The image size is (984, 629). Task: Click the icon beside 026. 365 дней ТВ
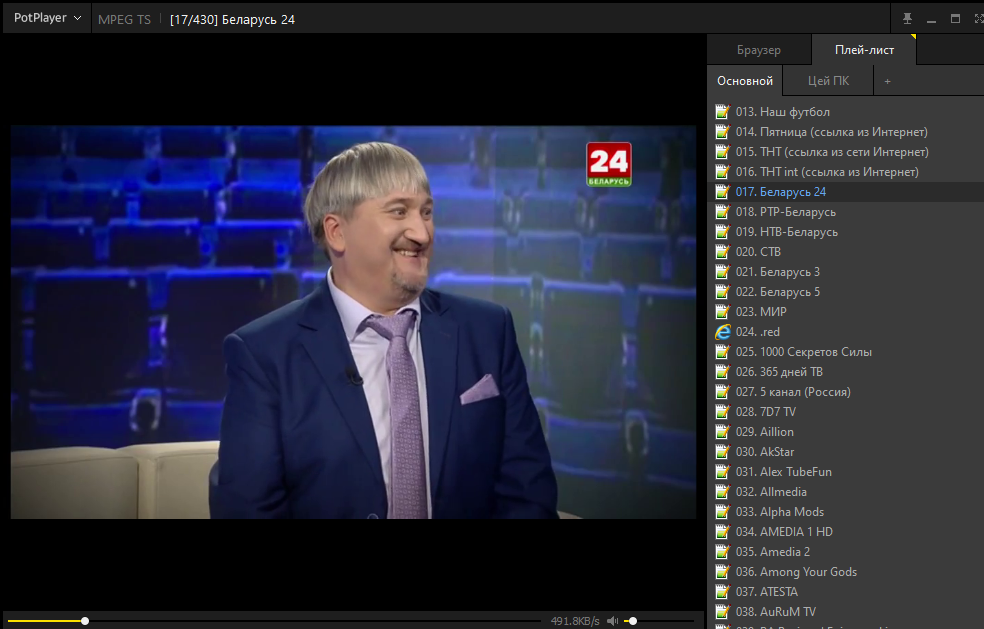pos(723,372)
